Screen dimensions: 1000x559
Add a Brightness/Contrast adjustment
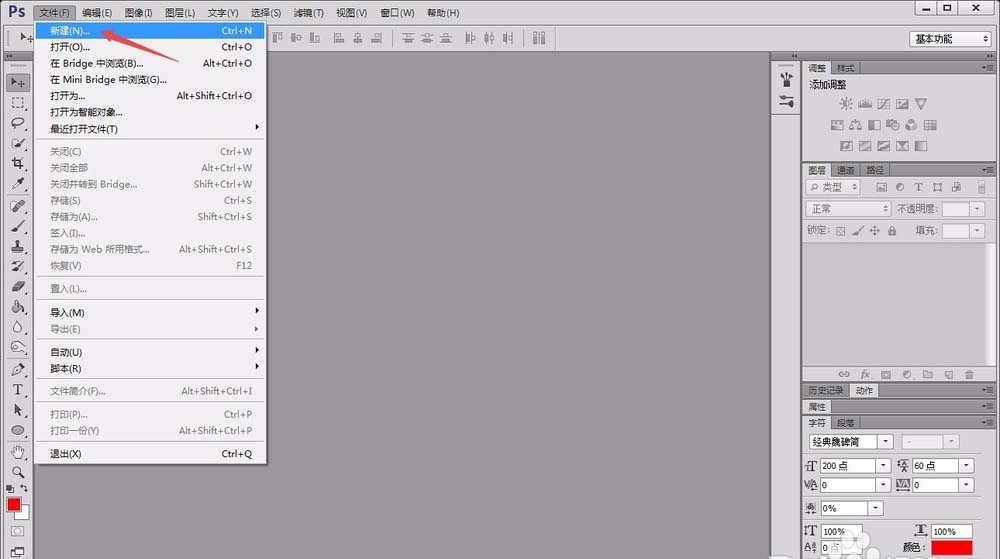846,103
